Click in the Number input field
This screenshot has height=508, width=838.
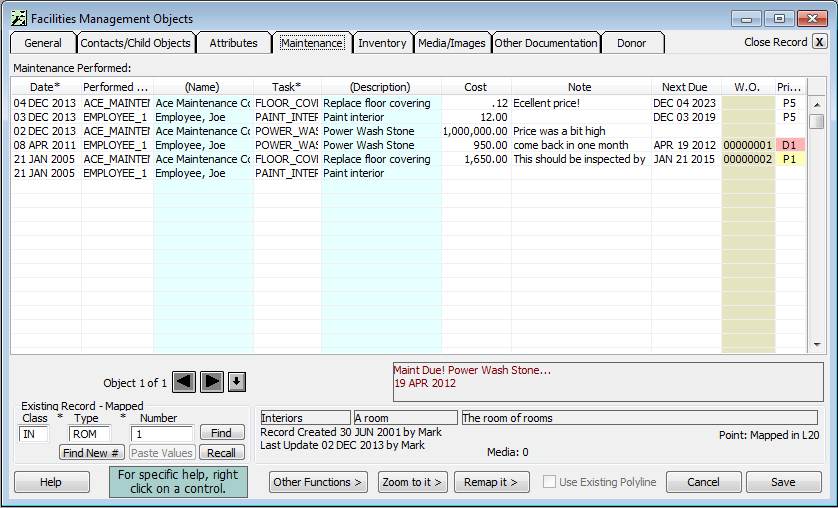pos(162,434)
